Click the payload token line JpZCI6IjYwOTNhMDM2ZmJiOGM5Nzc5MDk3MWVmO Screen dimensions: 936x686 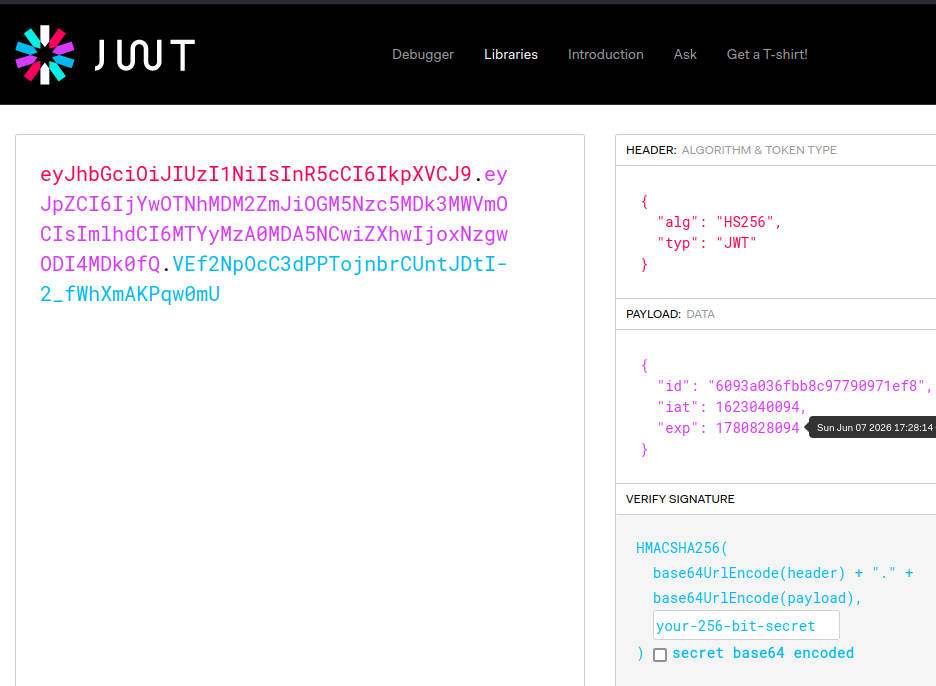(274, 204)
